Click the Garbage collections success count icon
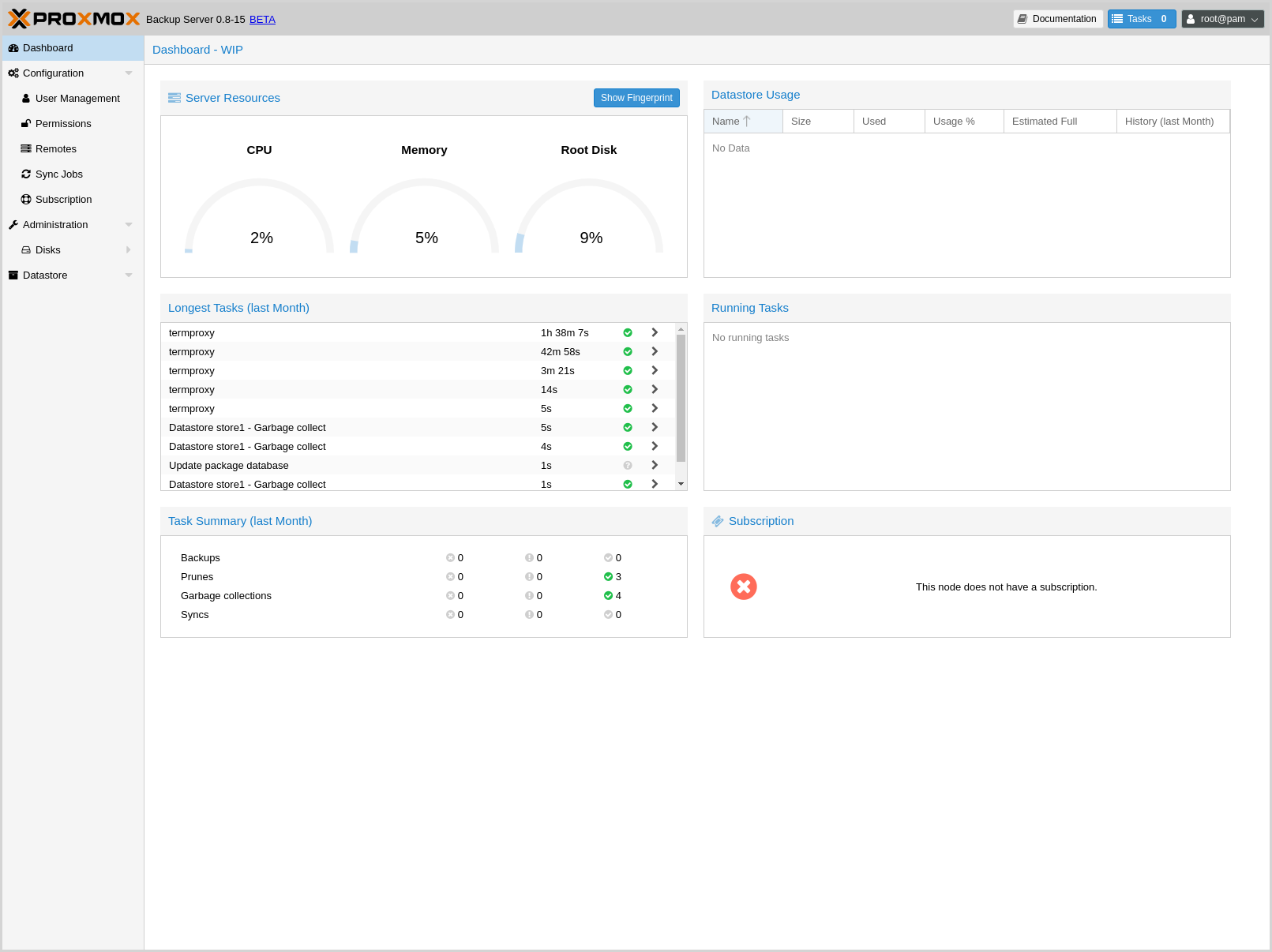 pyautogui.click(x=608, y=596)
